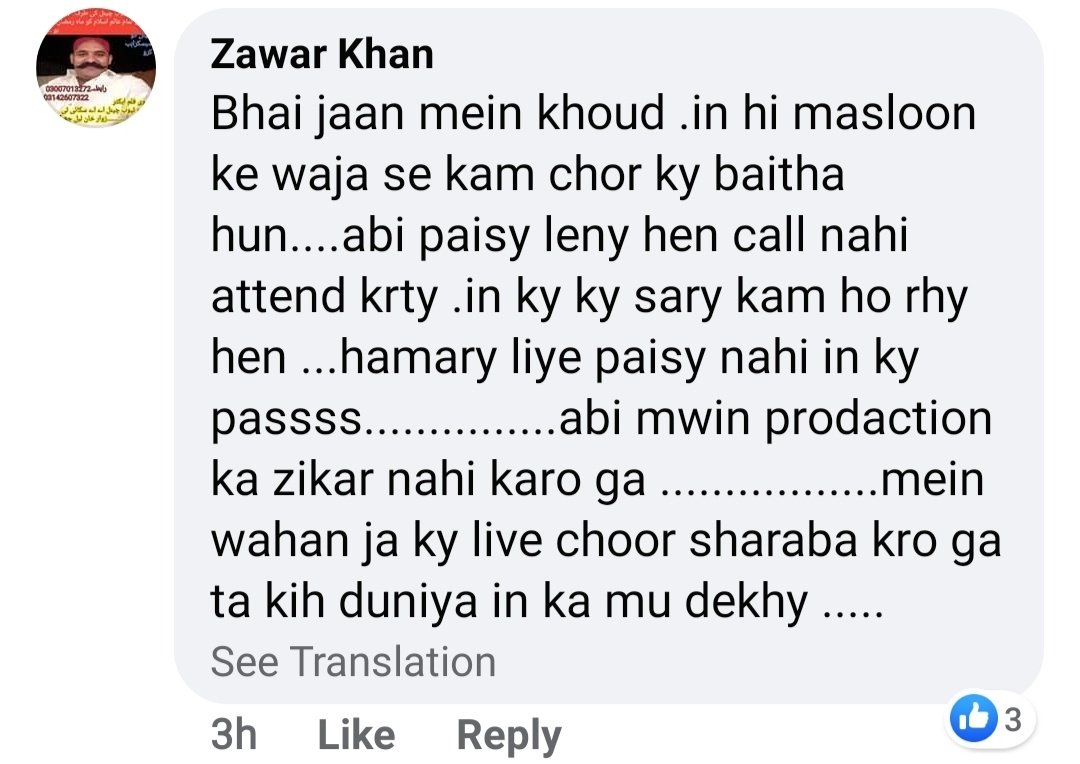Open Zawar Khan's profile picture
The height and width of the screenshot is (764, 1080).
[96, 68]
